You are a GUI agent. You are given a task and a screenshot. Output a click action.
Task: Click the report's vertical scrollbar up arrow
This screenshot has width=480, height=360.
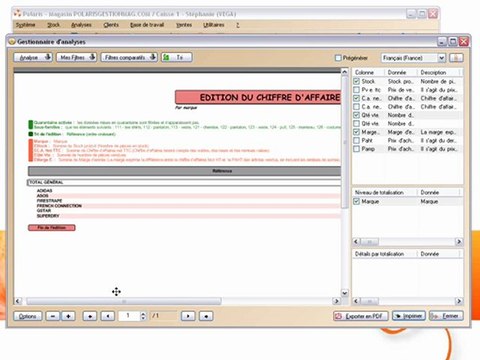click(345, 72)
